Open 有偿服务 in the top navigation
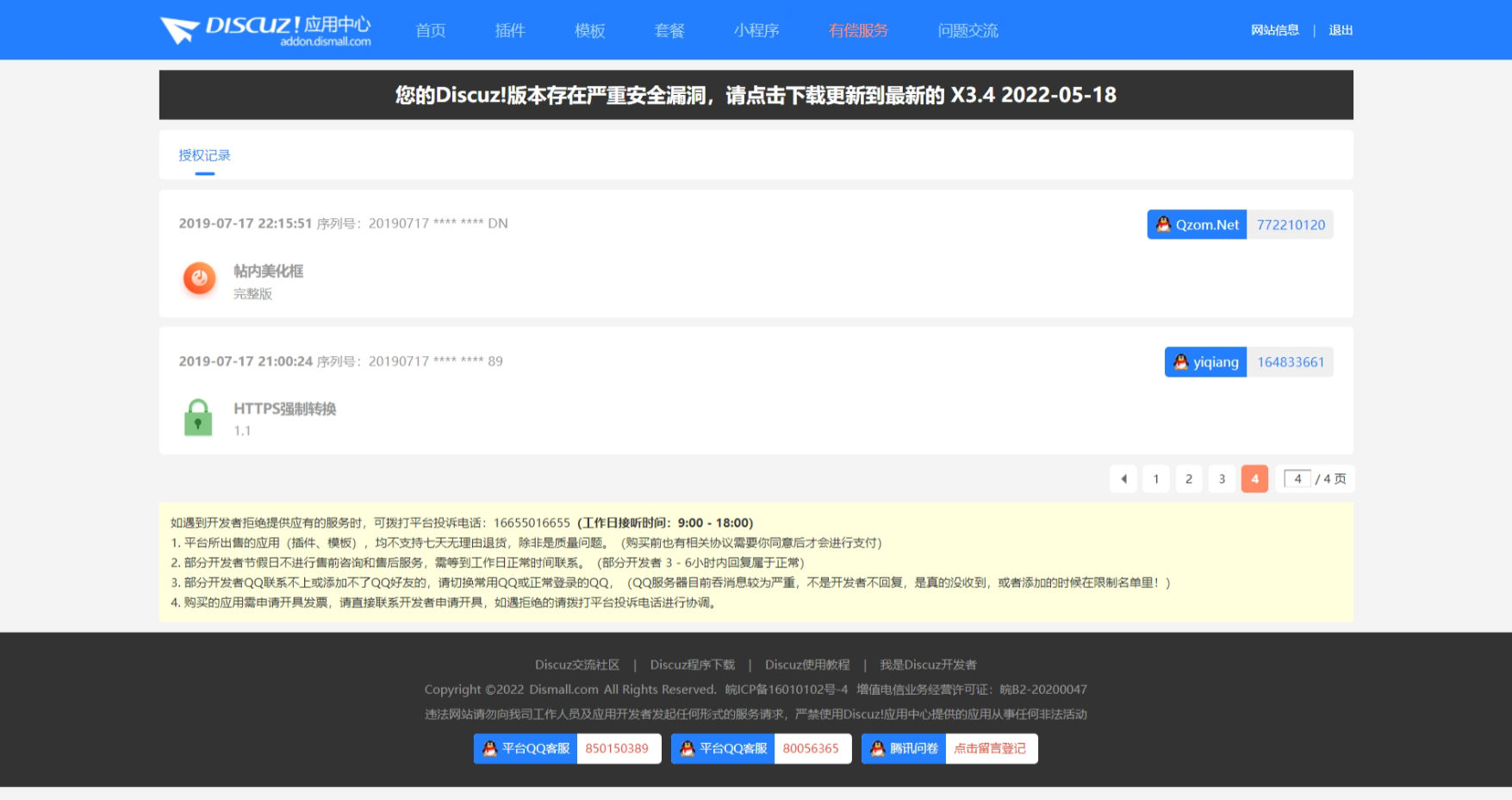Image resolution: width=1512 pixels, height=800 pixels. pos(858,30)
